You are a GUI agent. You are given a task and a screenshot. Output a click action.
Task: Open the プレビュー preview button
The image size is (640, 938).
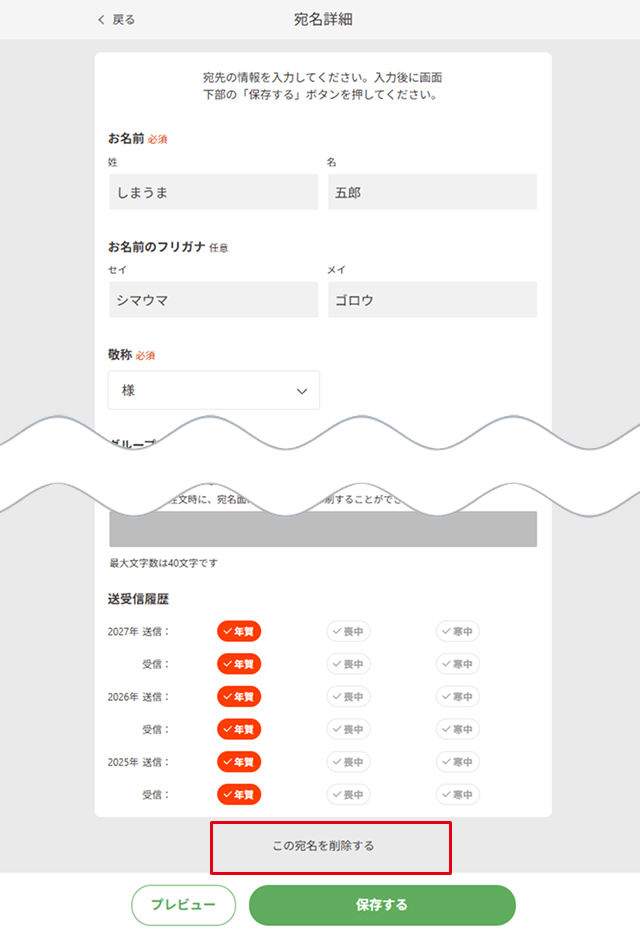coord(184,904)
